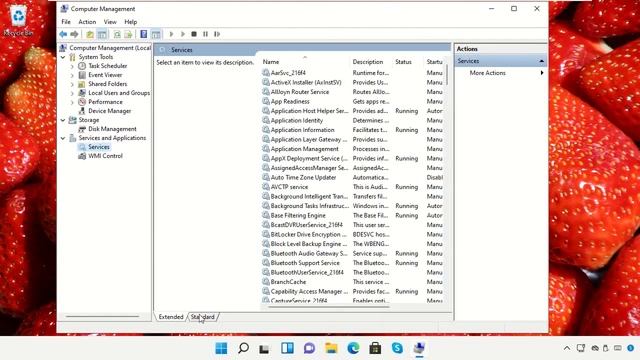
Task: Click the Refresh toolbar icon
Action: point(117,34)
